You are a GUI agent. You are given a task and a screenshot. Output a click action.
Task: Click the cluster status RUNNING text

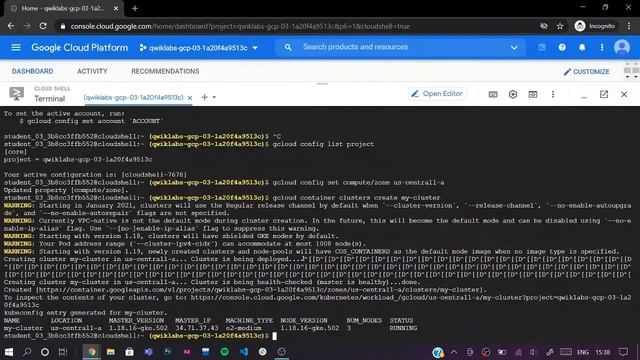pyautogui.click(x=403, y=328)
